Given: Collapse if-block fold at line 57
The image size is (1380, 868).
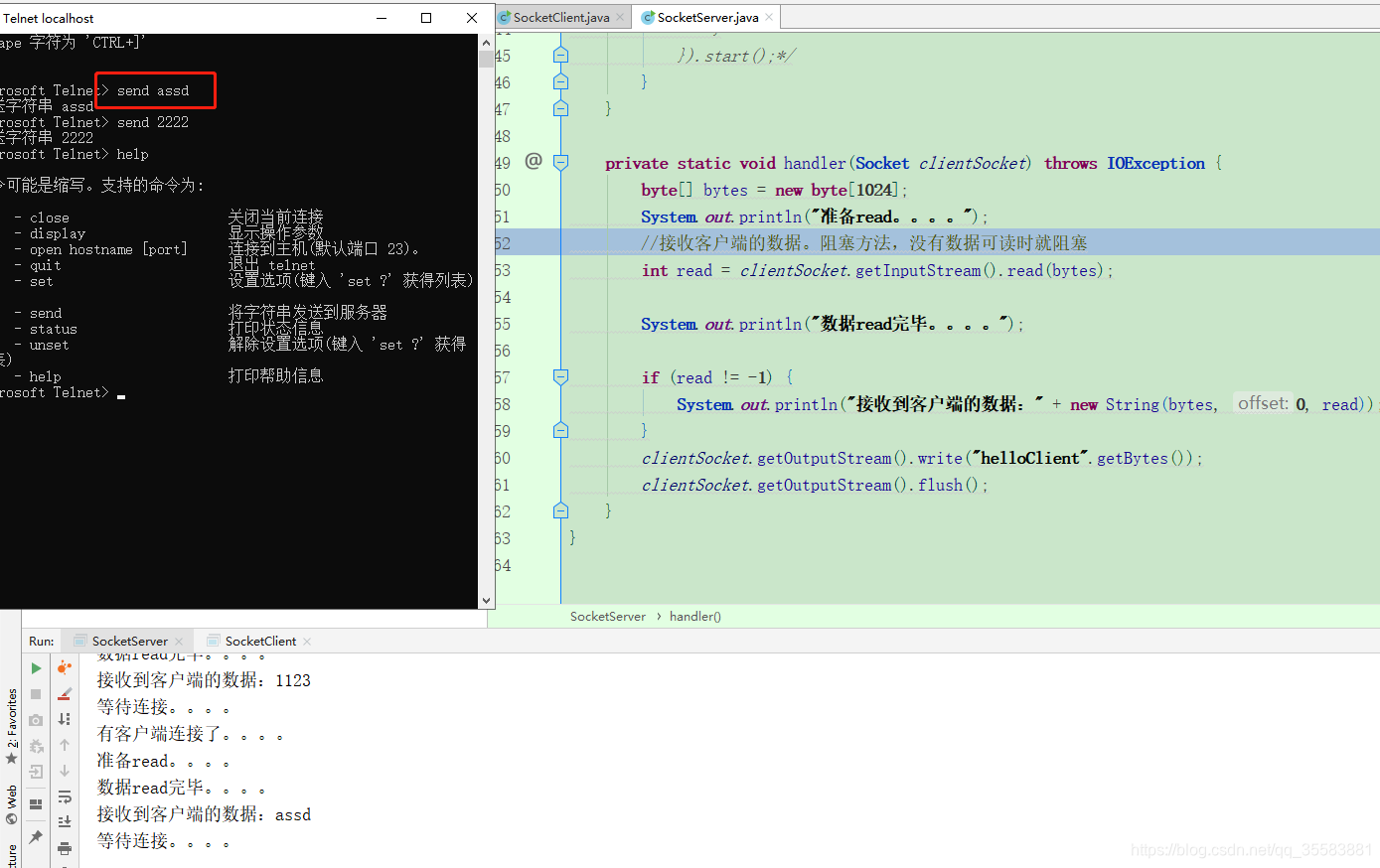Looking at the screenshot, I should pos(560,376).
